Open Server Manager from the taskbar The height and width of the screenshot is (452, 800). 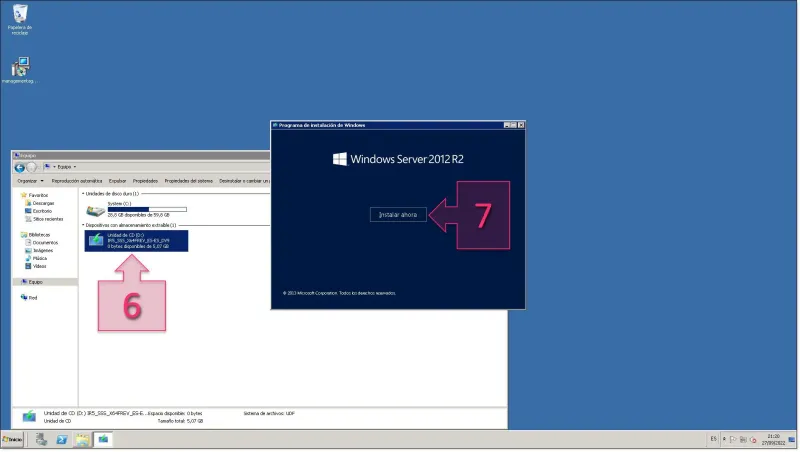tap(41, 439)
